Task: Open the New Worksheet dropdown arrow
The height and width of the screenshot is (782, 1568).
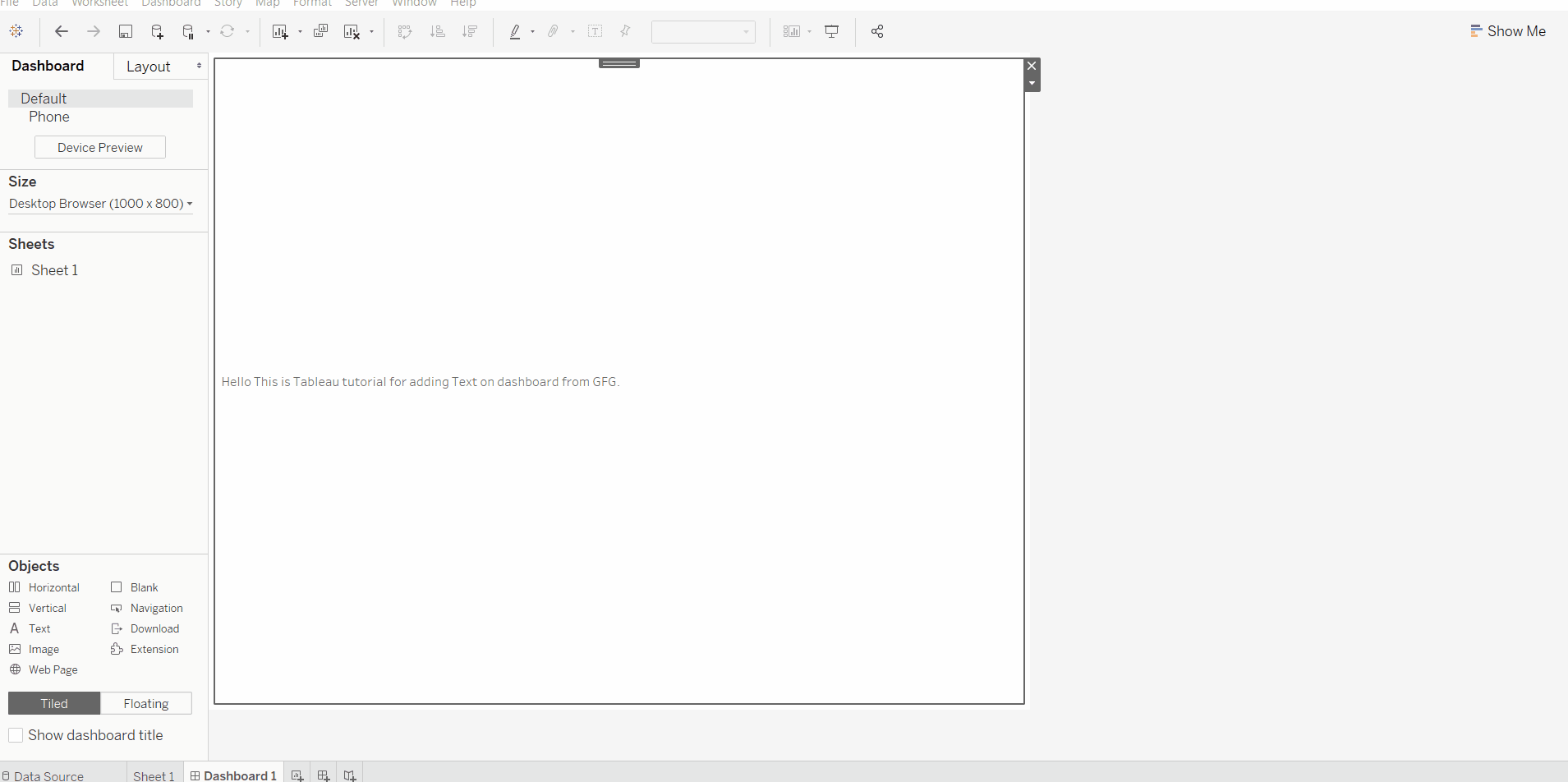Action: tap(300, 32)
